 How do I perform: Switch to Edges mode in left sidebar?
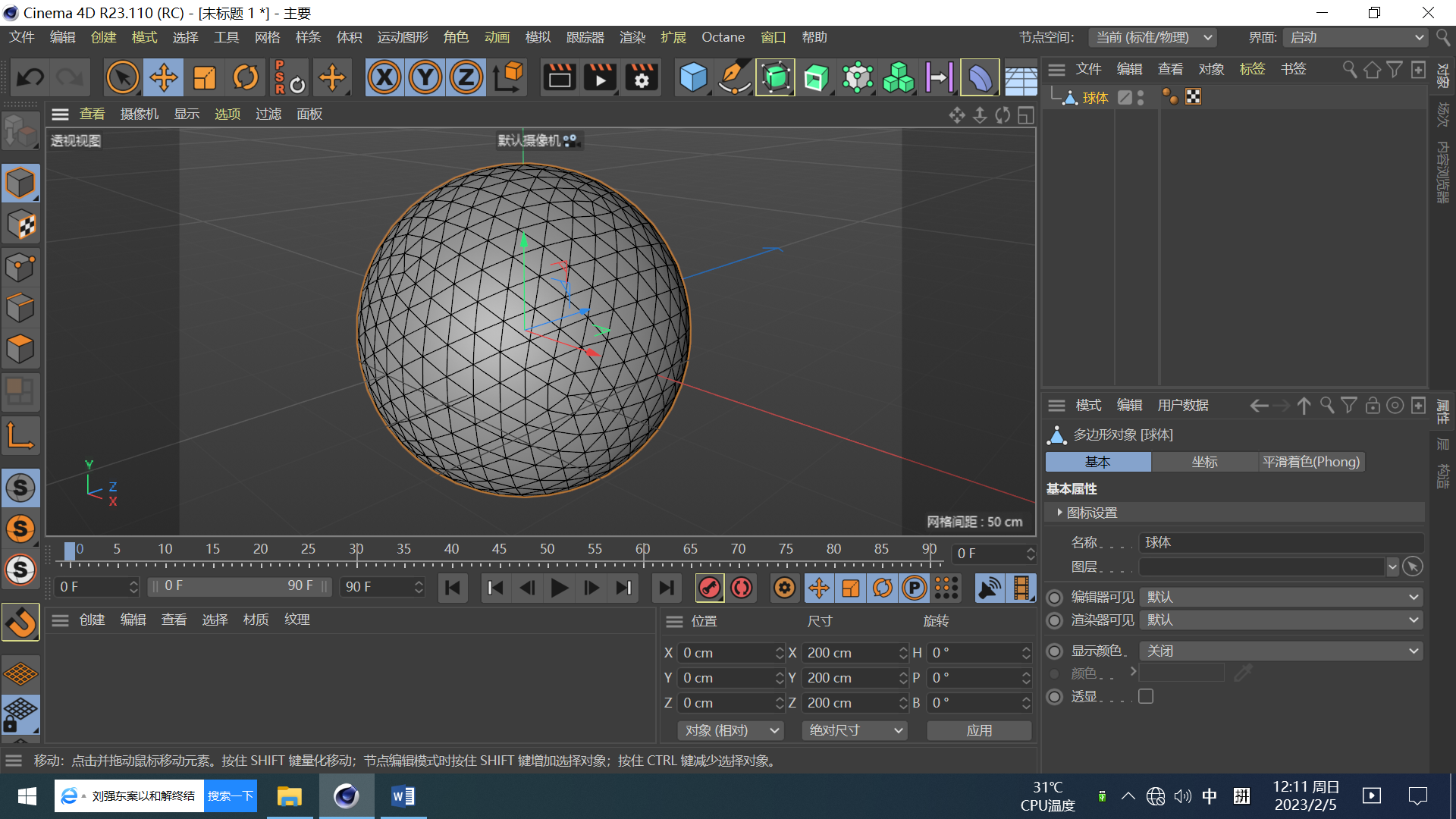point(20,308)
